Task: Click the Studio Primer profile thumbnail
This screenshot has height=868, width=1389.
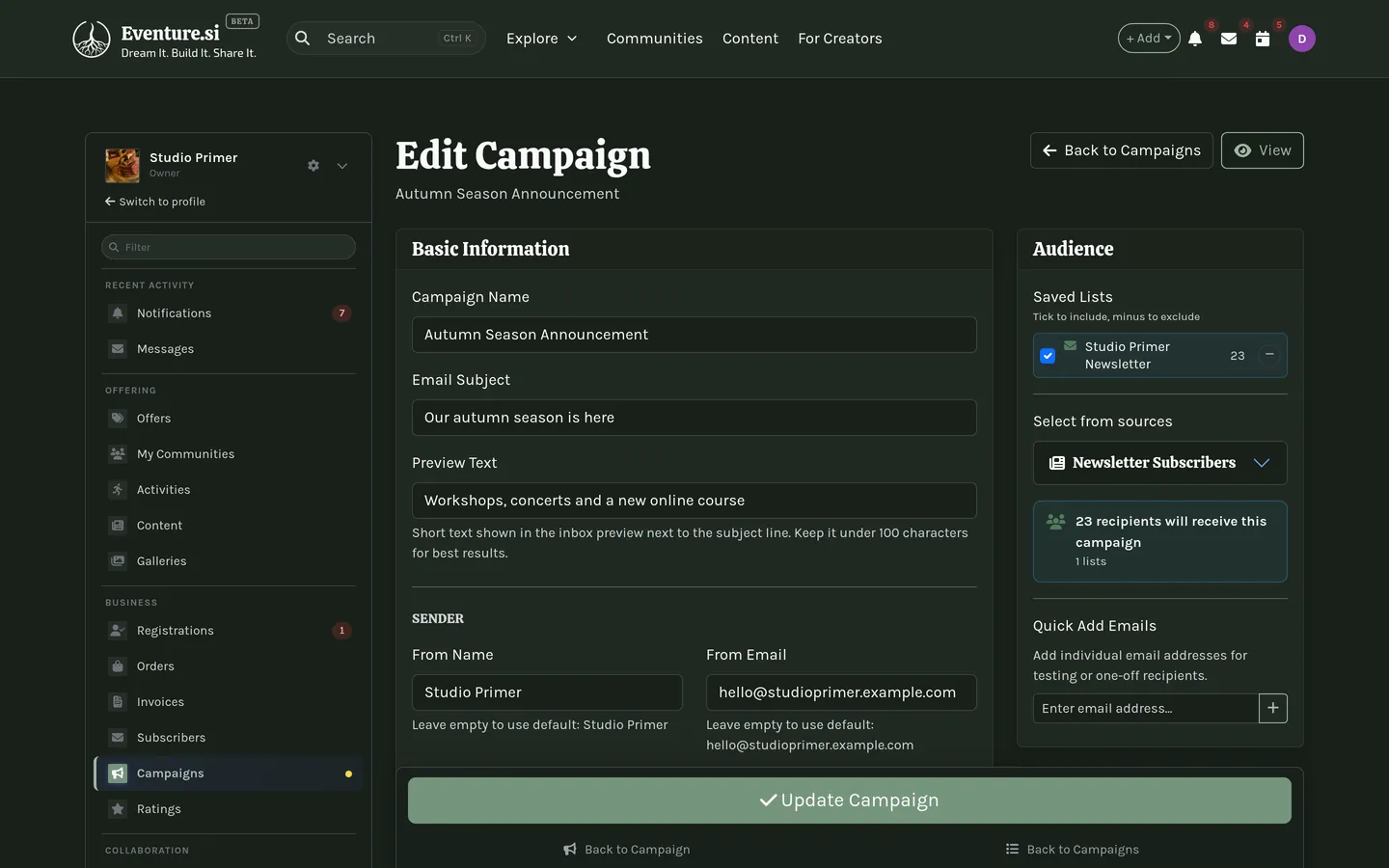Action: (x=123, y=166)
